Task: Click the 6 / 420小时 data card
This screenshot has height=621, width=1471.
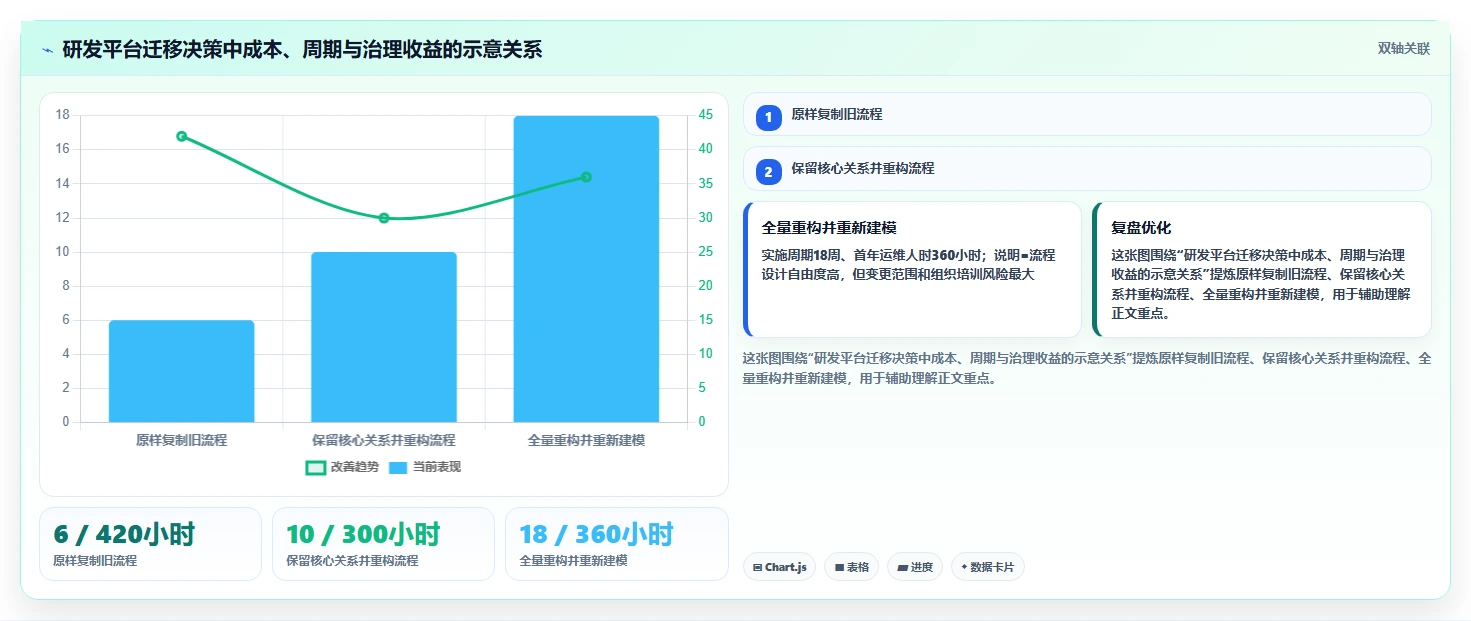Action: pos(150,543)
